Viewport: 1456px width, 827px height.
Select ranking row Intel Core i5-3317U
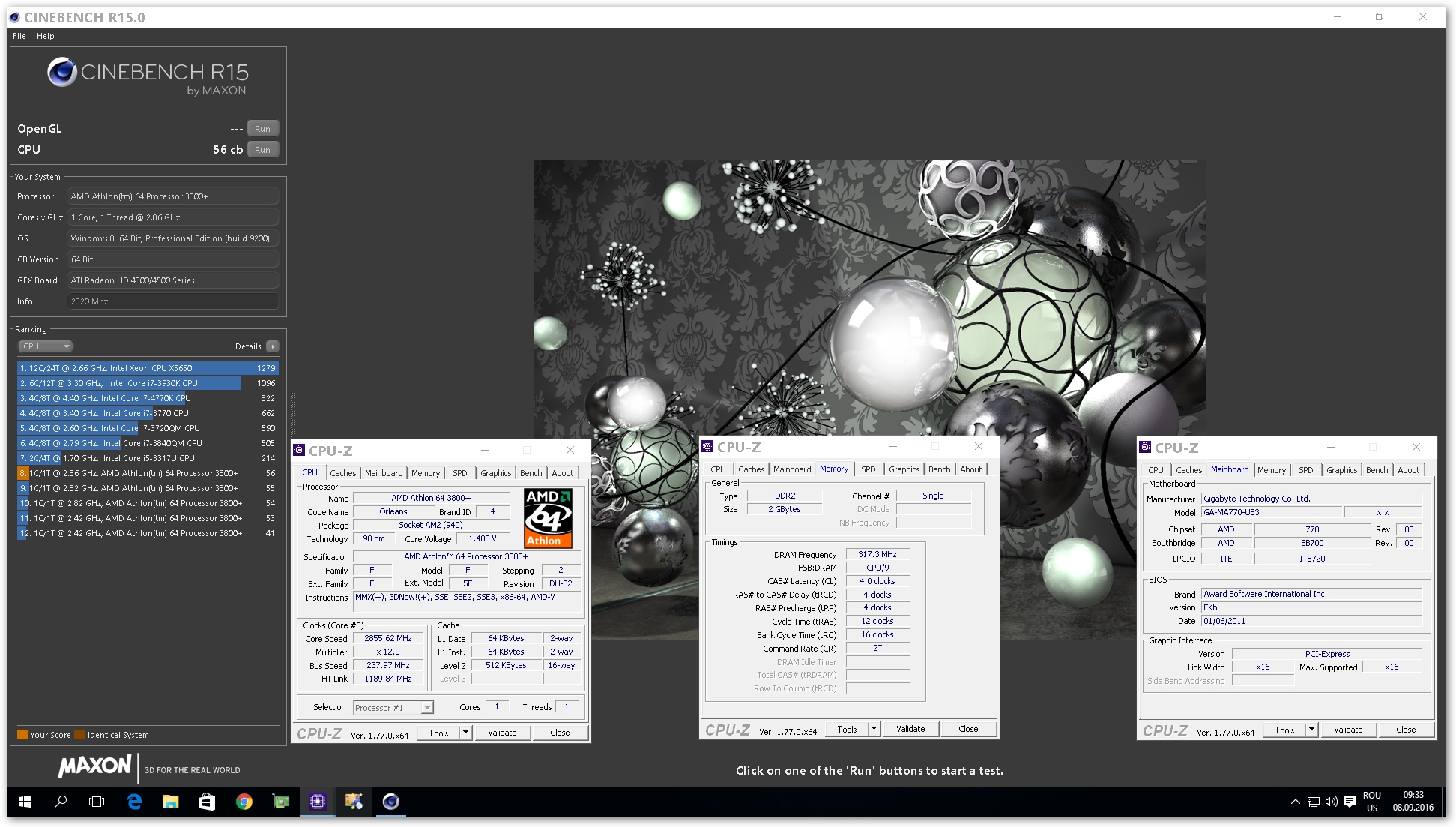click(148, 458)
